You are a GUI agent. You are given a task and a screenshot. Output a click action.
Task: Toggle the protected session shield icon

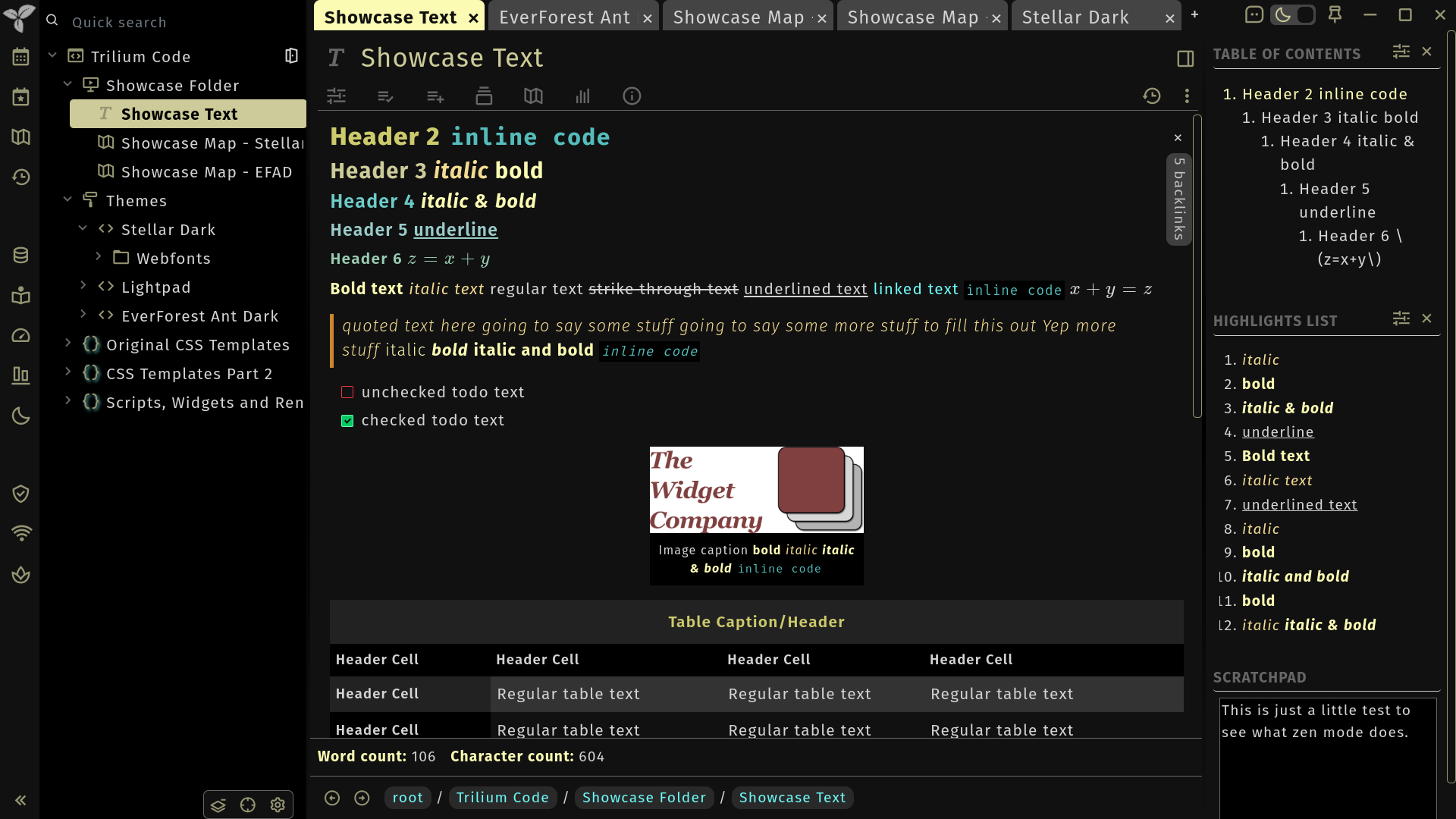coord(20,494)
